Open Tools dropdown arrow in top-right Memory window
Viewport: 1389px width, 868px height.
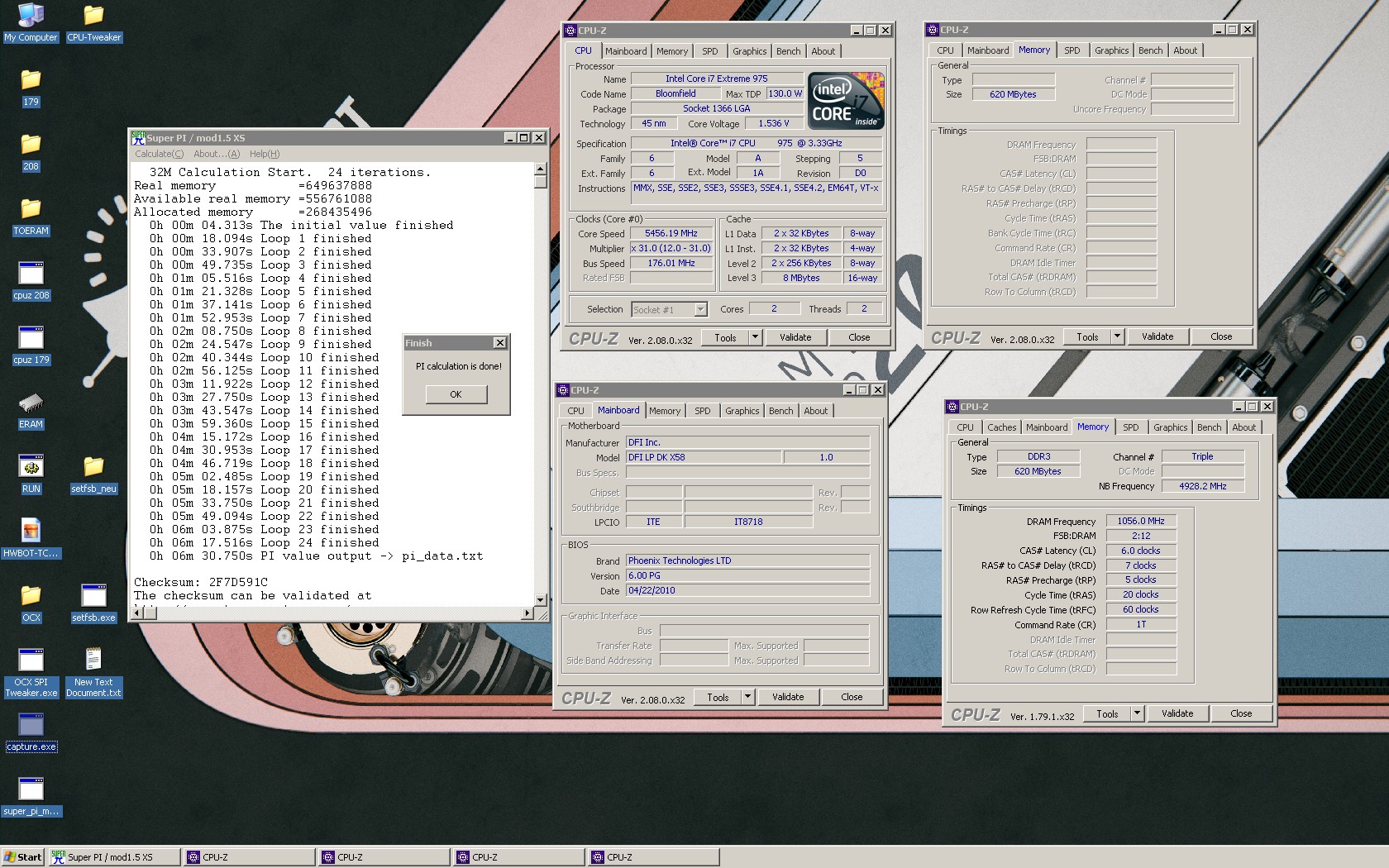click(1117, 336)
